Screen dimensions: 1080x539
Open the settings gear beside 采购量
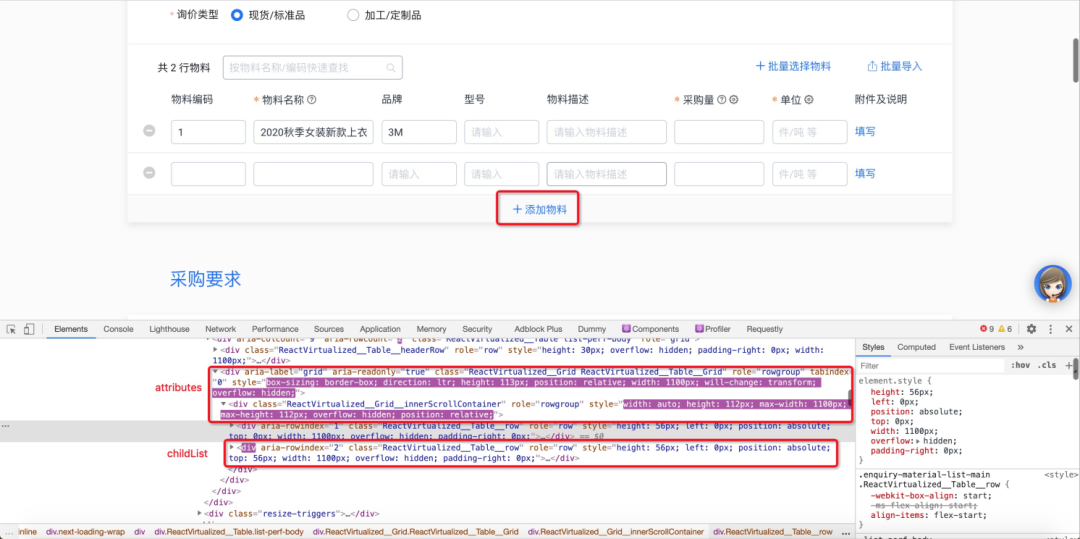tap(734, 100)
